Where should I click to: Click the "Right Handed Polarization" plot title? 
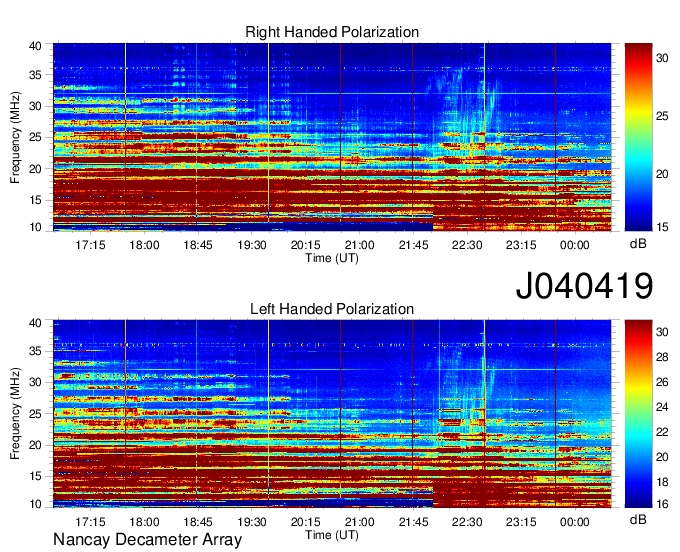(332, 32)
